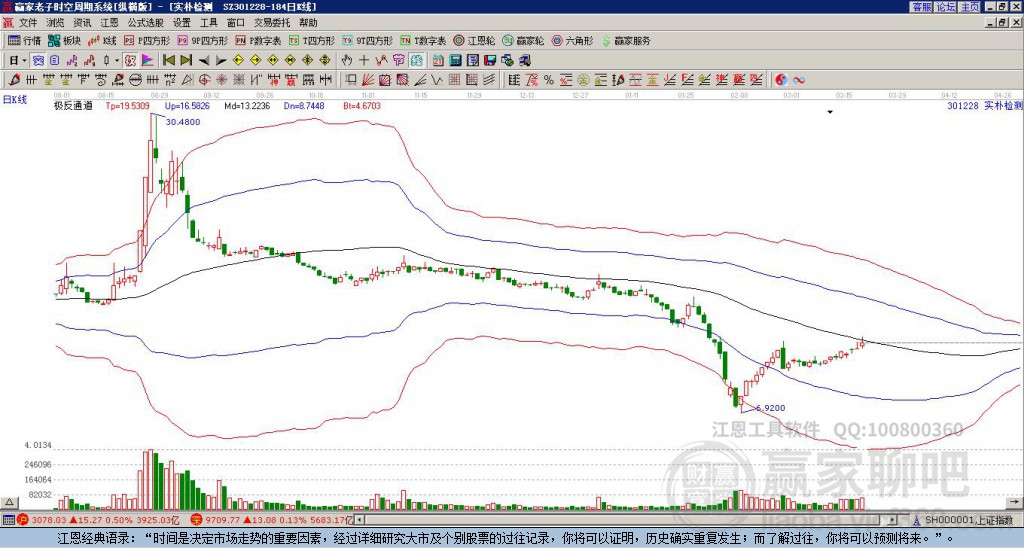Click the 30.4800 high price label

tap(183, 122)
